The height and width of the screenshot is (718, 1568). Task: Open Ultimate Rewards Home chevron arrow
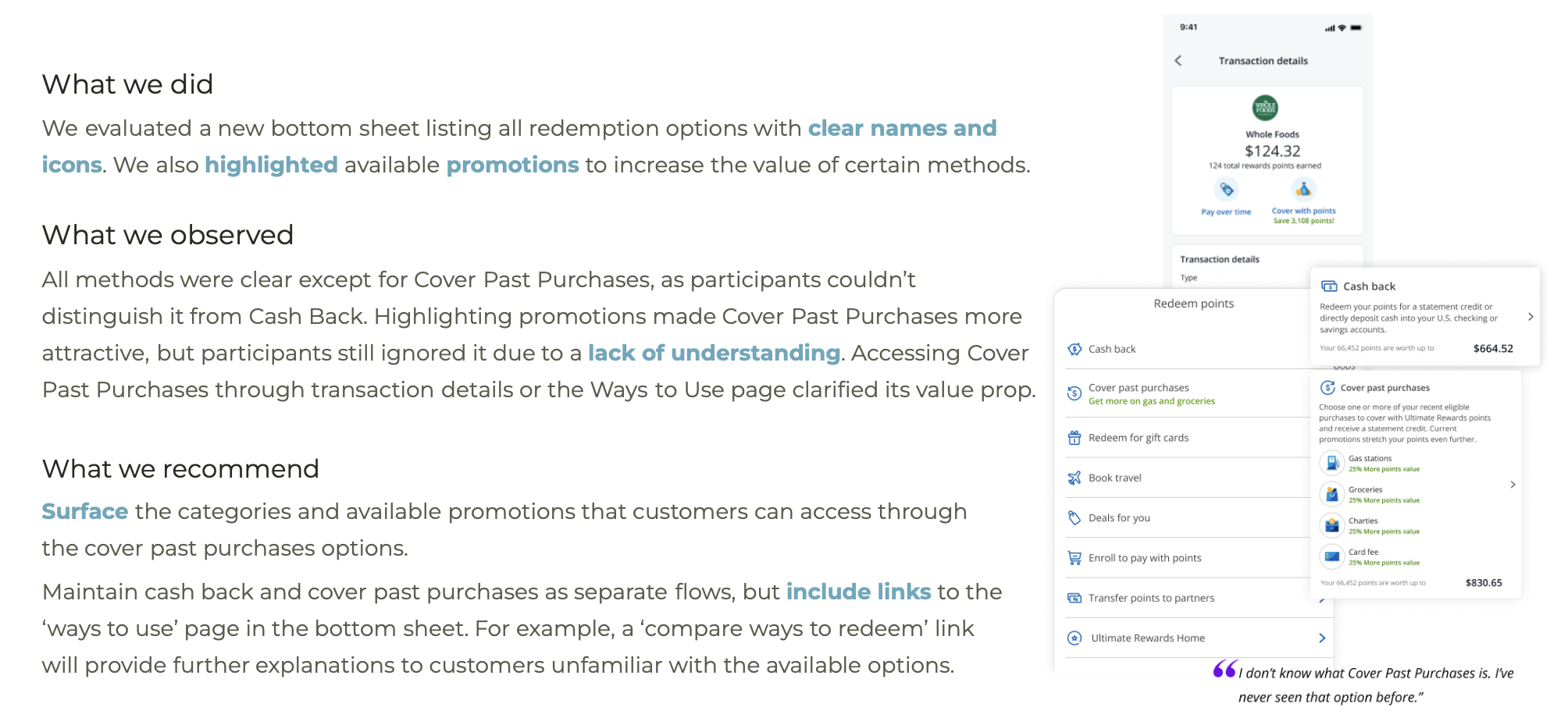1322,638
